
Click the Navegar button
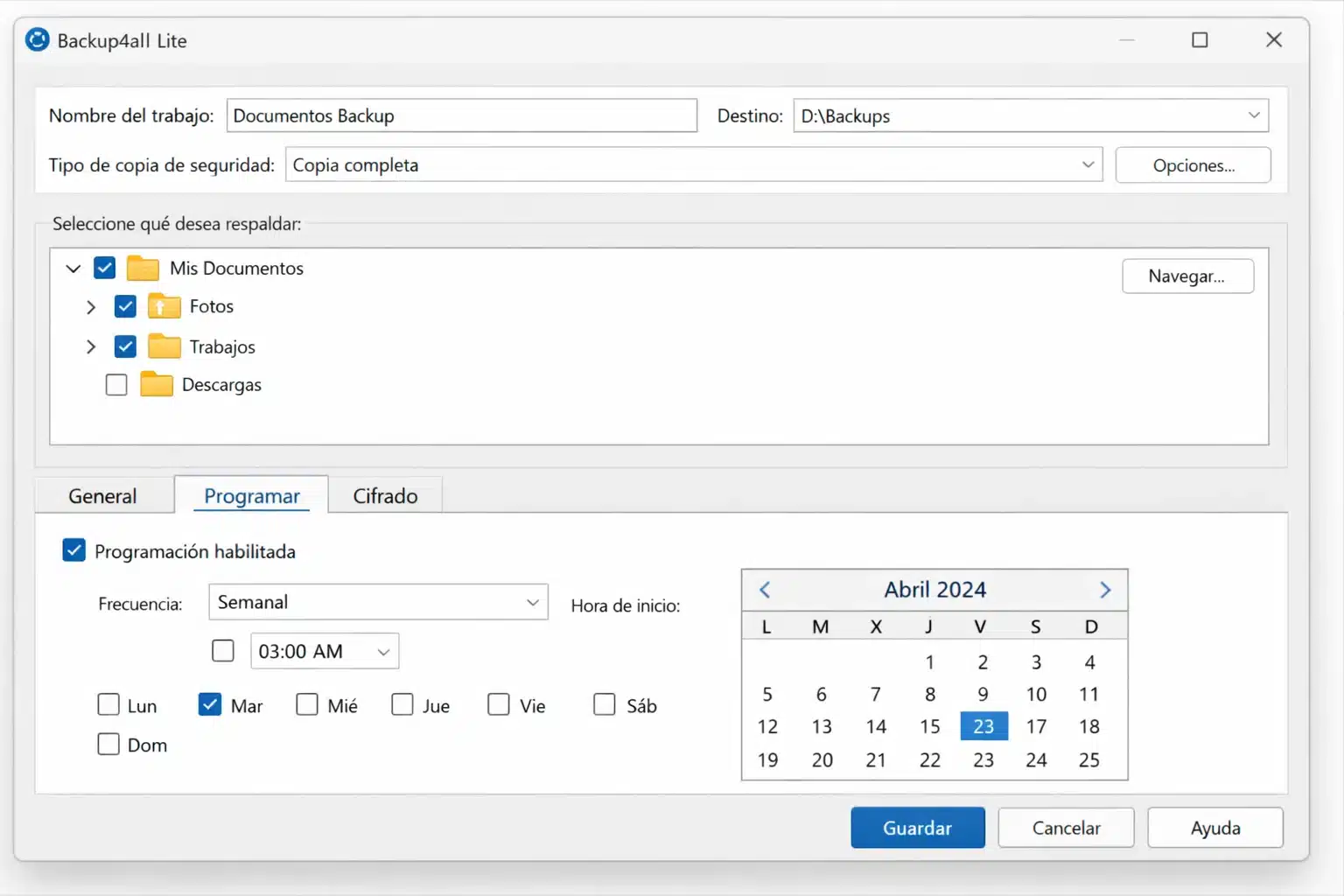(1187, 276)
